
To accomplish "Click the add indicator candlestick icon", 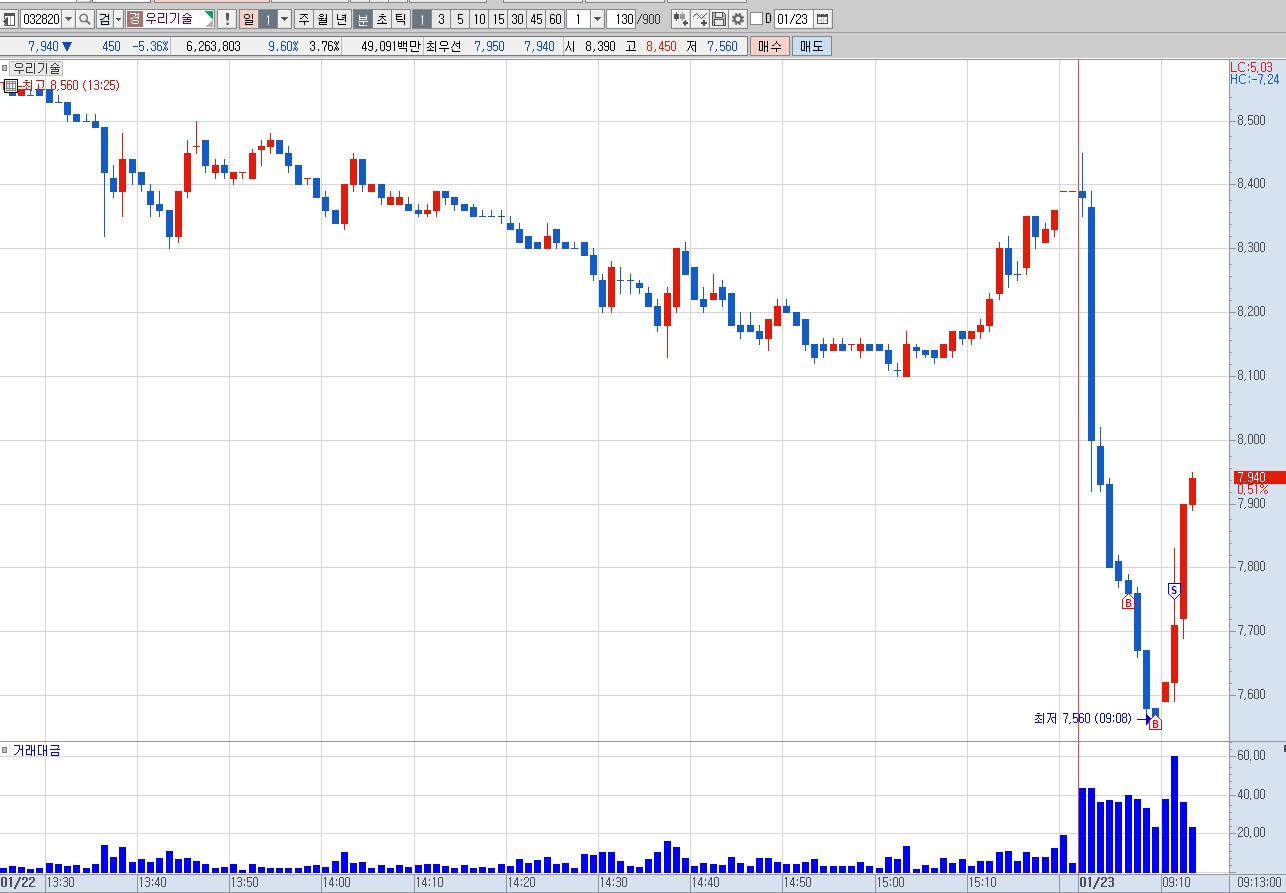I will click(x=680, y=19).
